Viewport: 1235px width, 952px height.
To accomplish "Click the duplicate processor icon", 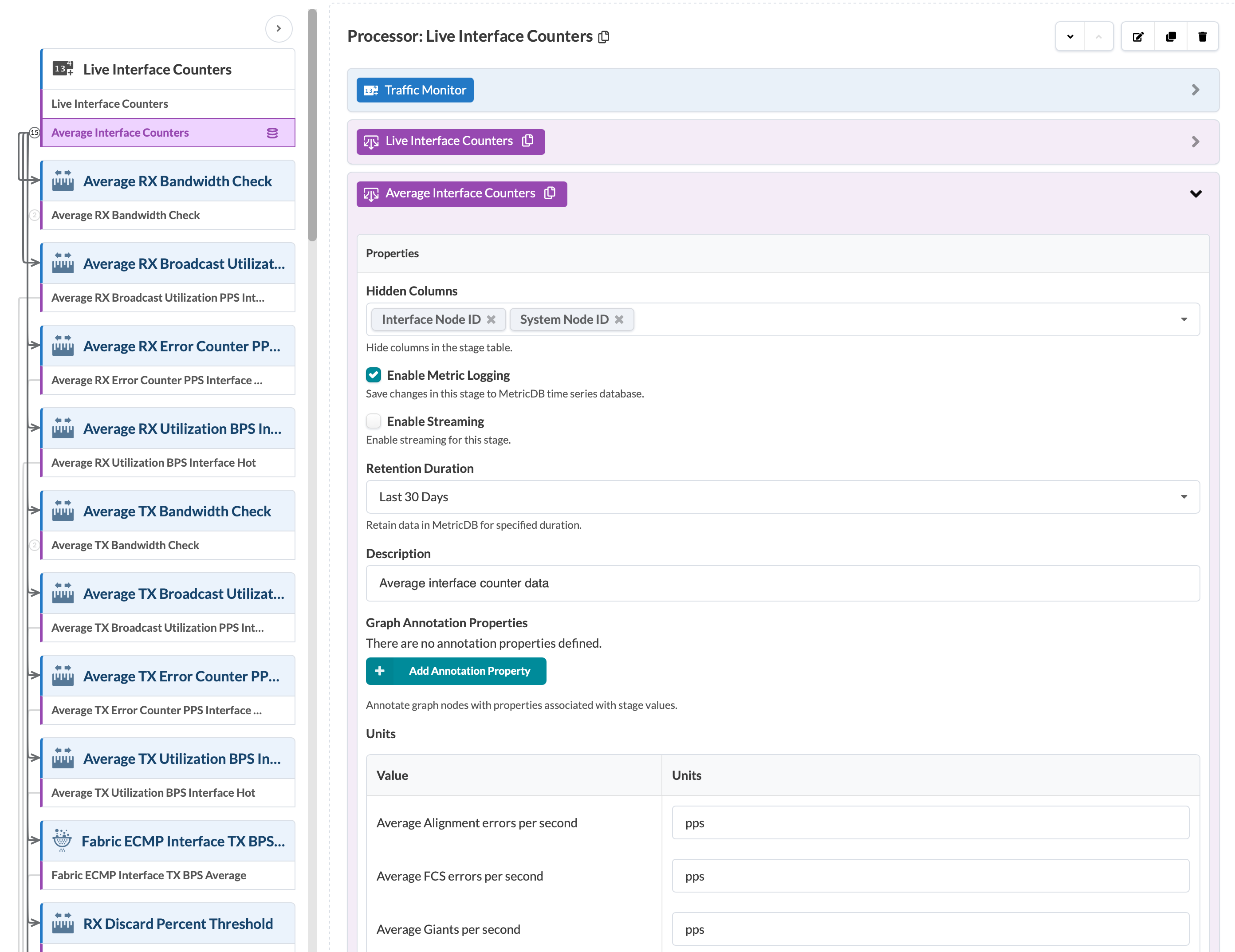I will 1171,37.
